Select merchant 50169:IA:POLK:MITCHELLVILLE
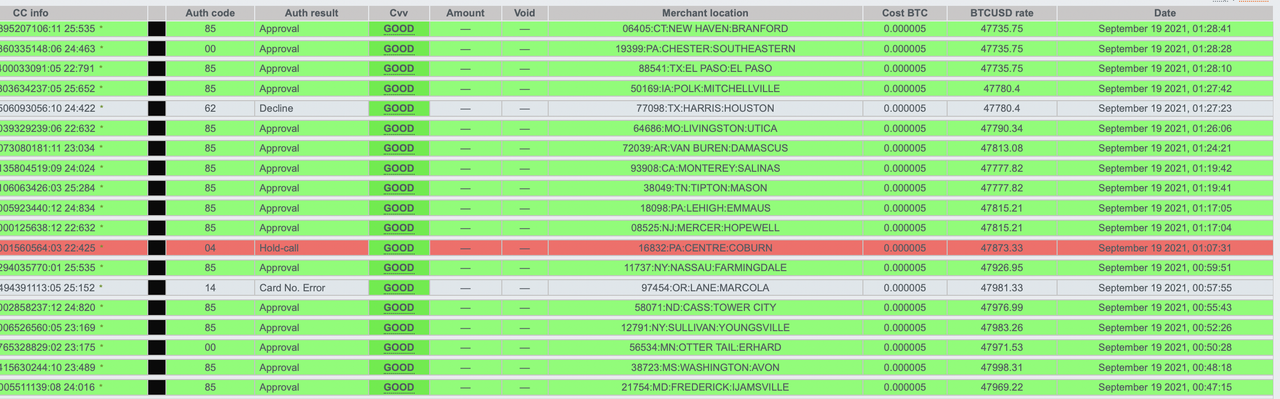This screenshot has height=399, width=1280. click(705, 89)
